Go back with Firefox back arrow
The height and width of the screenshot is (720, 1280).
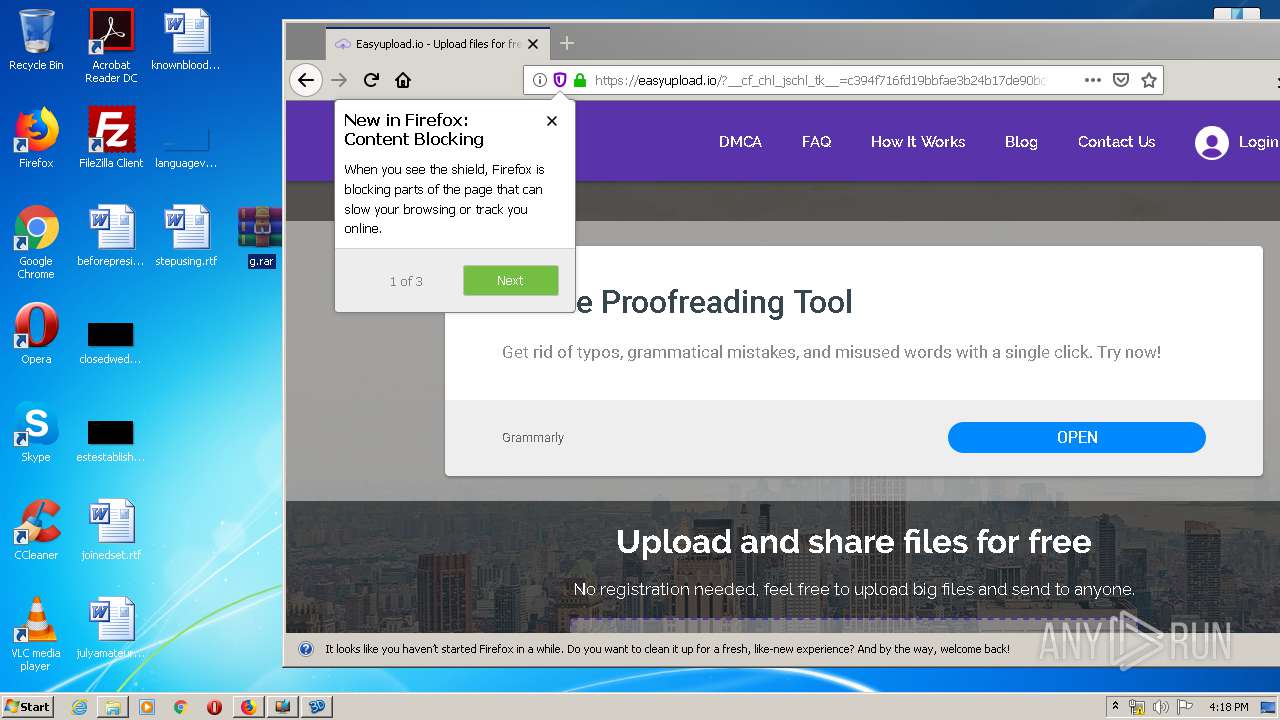306,80
